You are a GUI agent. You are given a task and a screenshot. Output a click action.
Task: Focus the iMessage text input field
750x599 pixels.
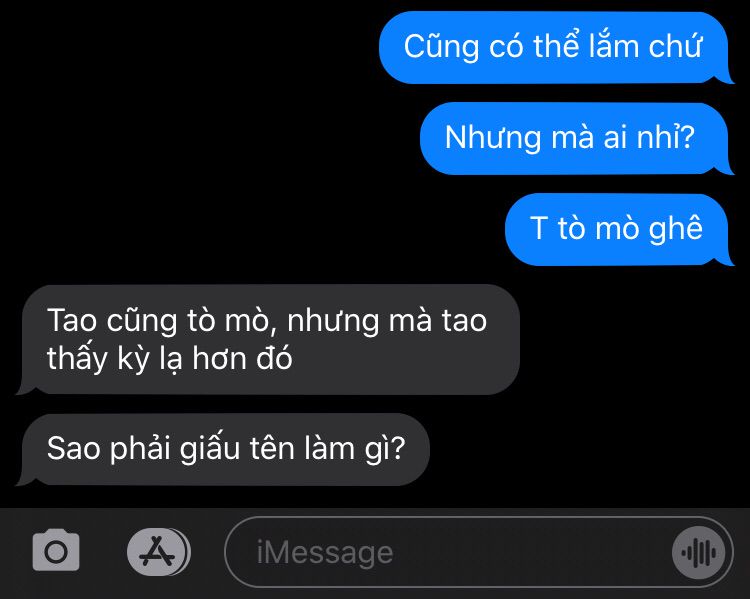click(x=478, y=553)
